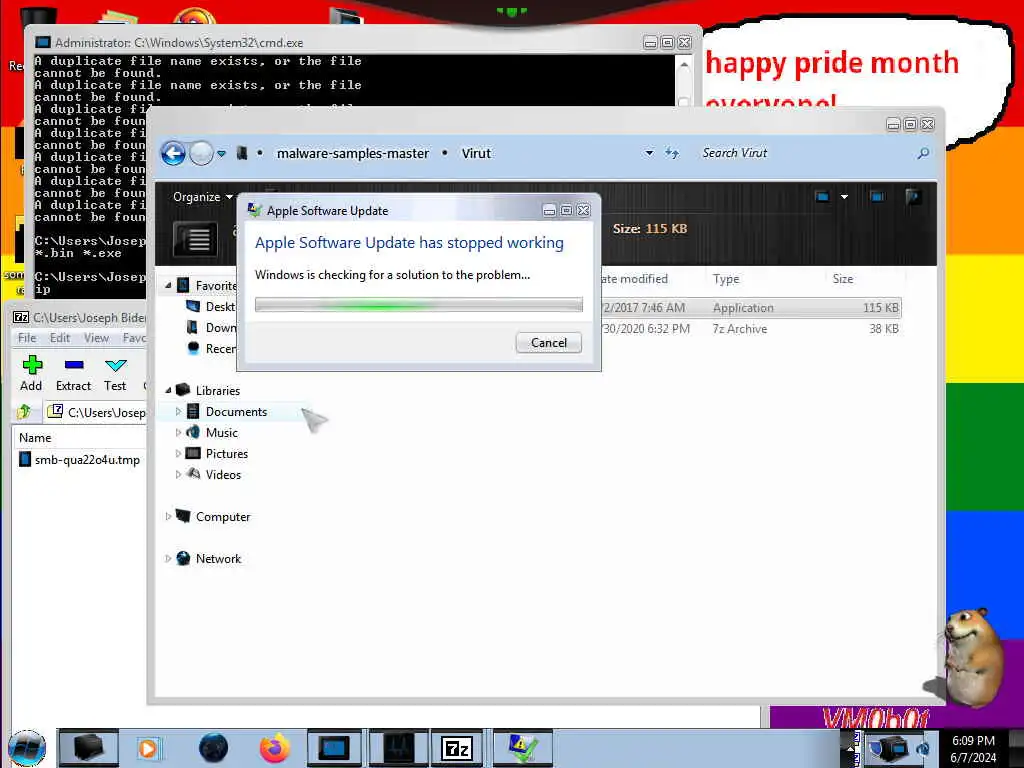Open the view options dropdown arrow
1024x768 pixels.
844,197
